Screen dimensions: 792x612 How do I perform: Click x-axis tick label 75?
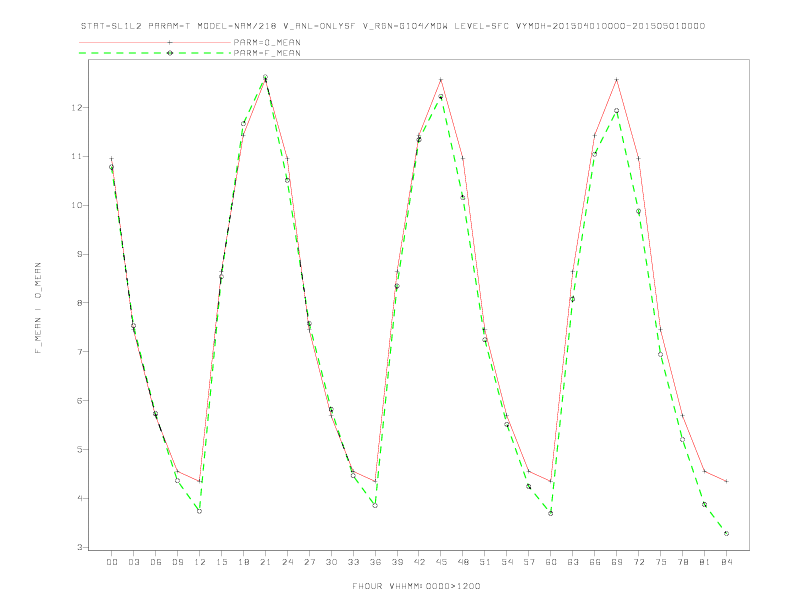click(x=661, y=562)
